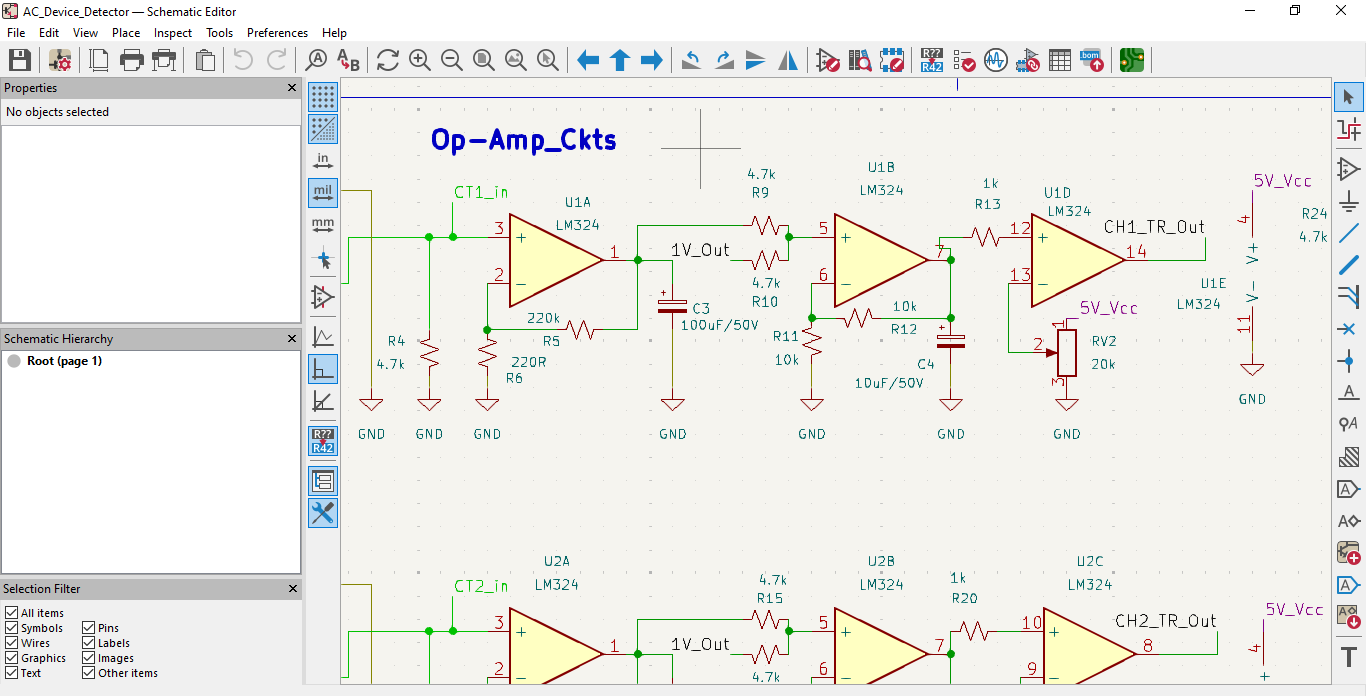
Task: Save the schematic with the floppy disk icon
Action: click(19, 60)
